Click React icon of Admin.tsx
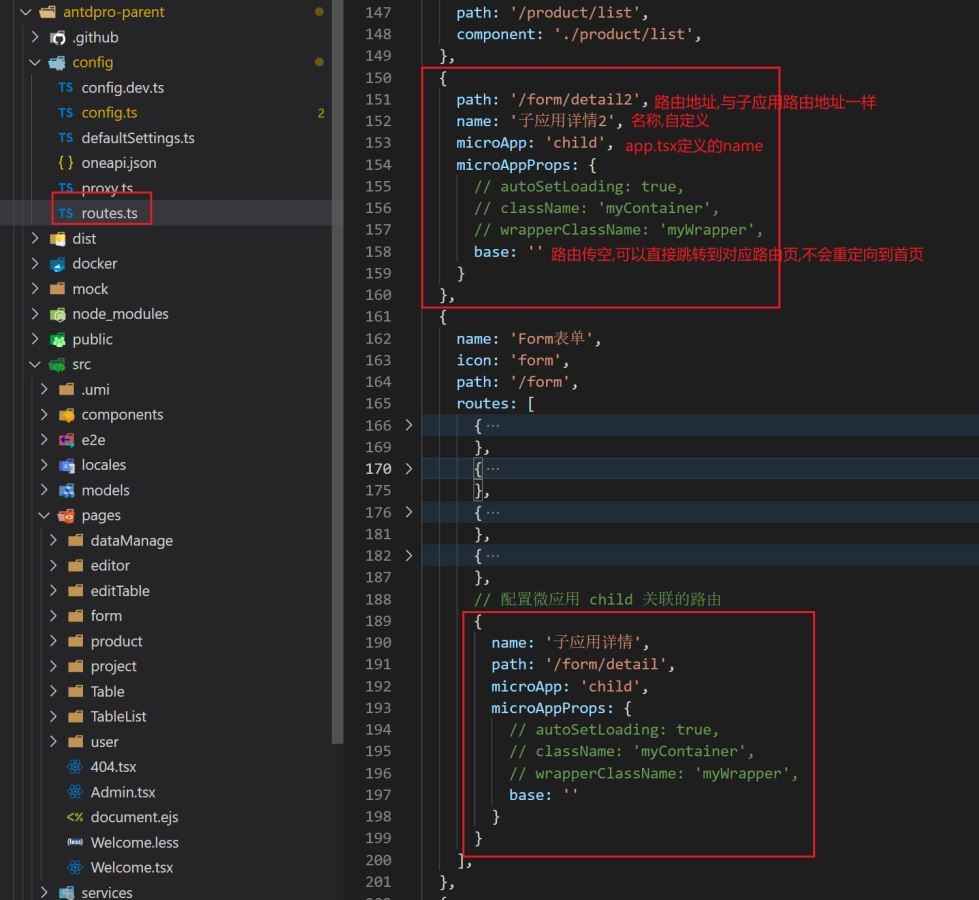Screen dimensions: 979x900 point(75,792)
